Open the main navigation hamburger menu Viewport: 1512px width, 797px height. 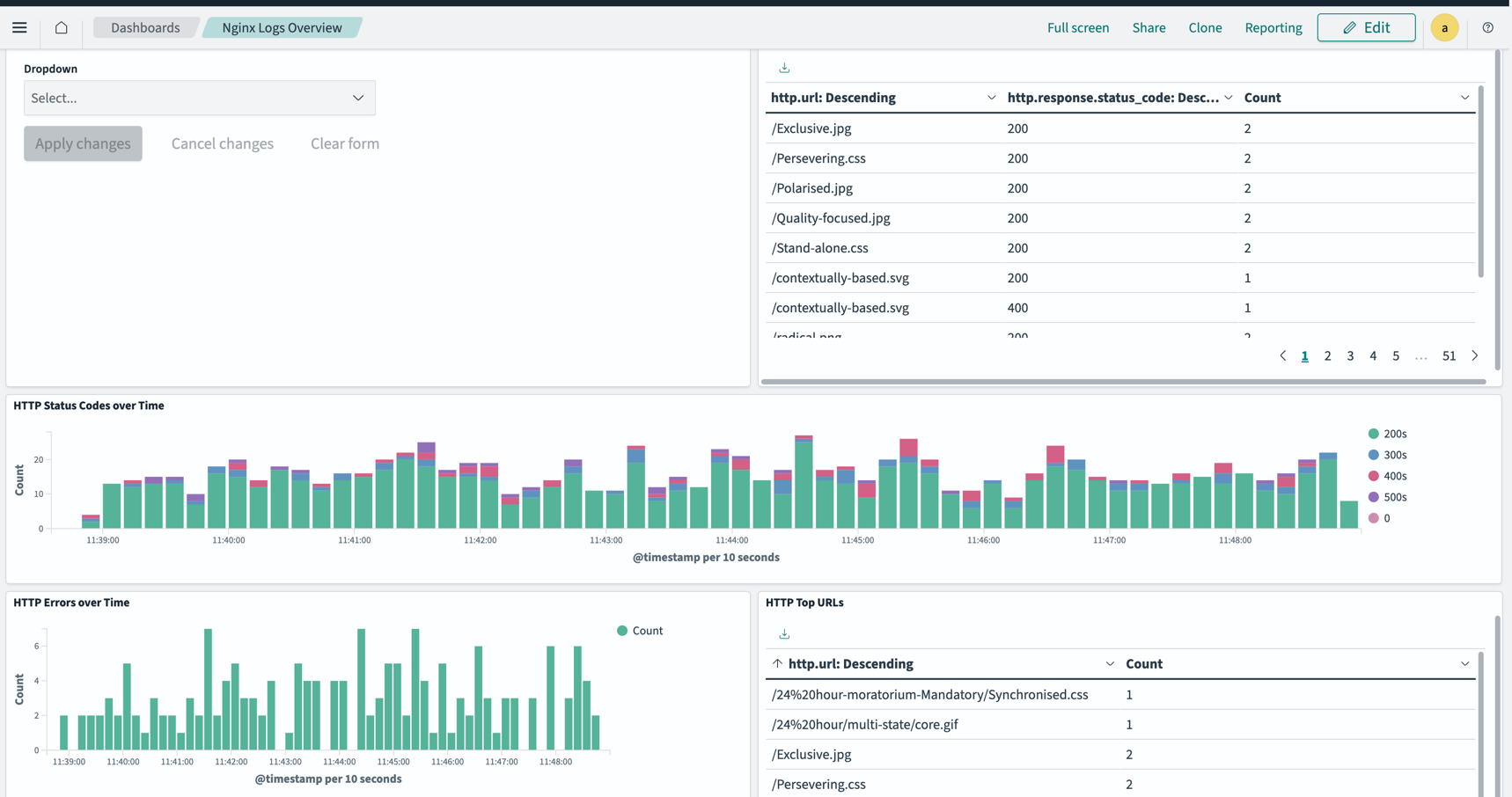click(19, 27)
